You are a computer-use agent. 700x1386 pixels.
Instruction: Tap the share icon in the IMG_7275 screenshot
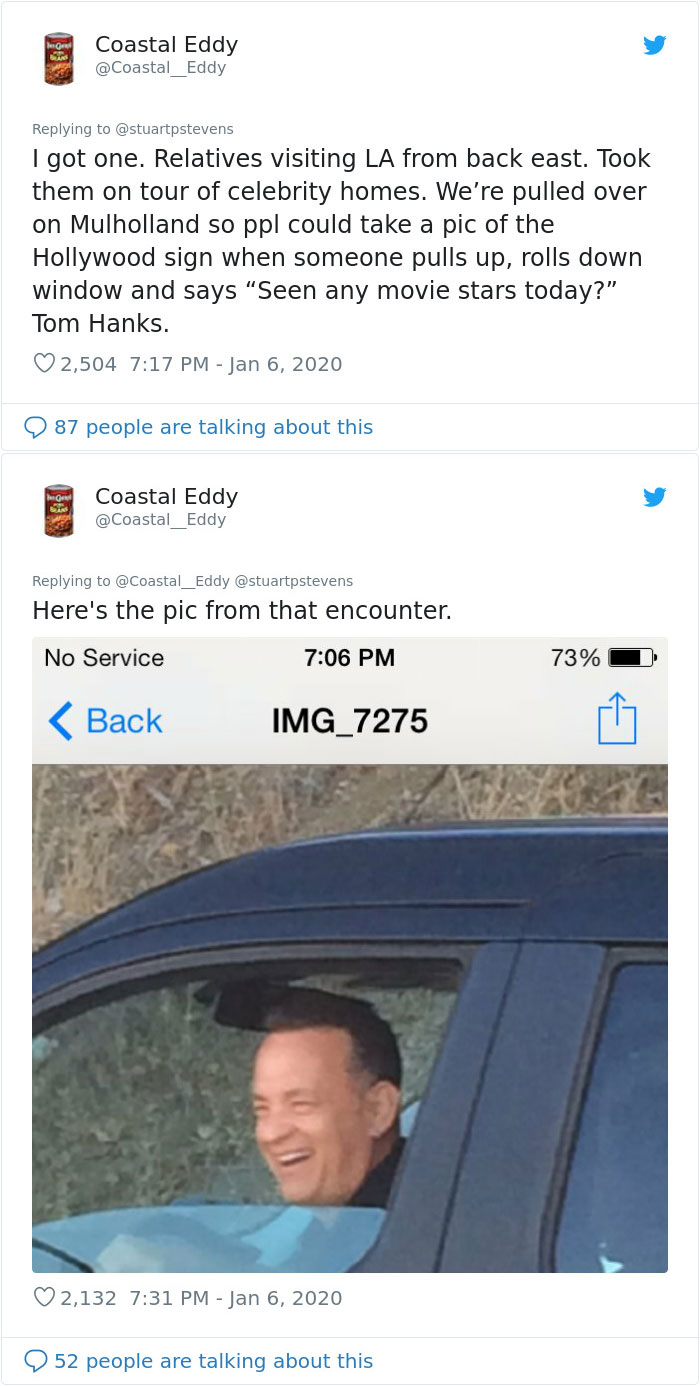618,720
